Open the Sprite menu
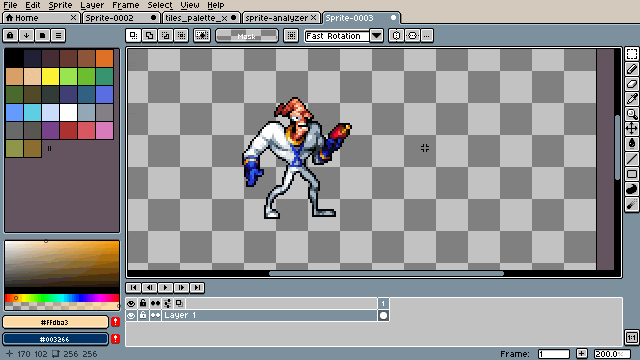The width and height of the screenshot is (640, 360). [x=60, y=5]
